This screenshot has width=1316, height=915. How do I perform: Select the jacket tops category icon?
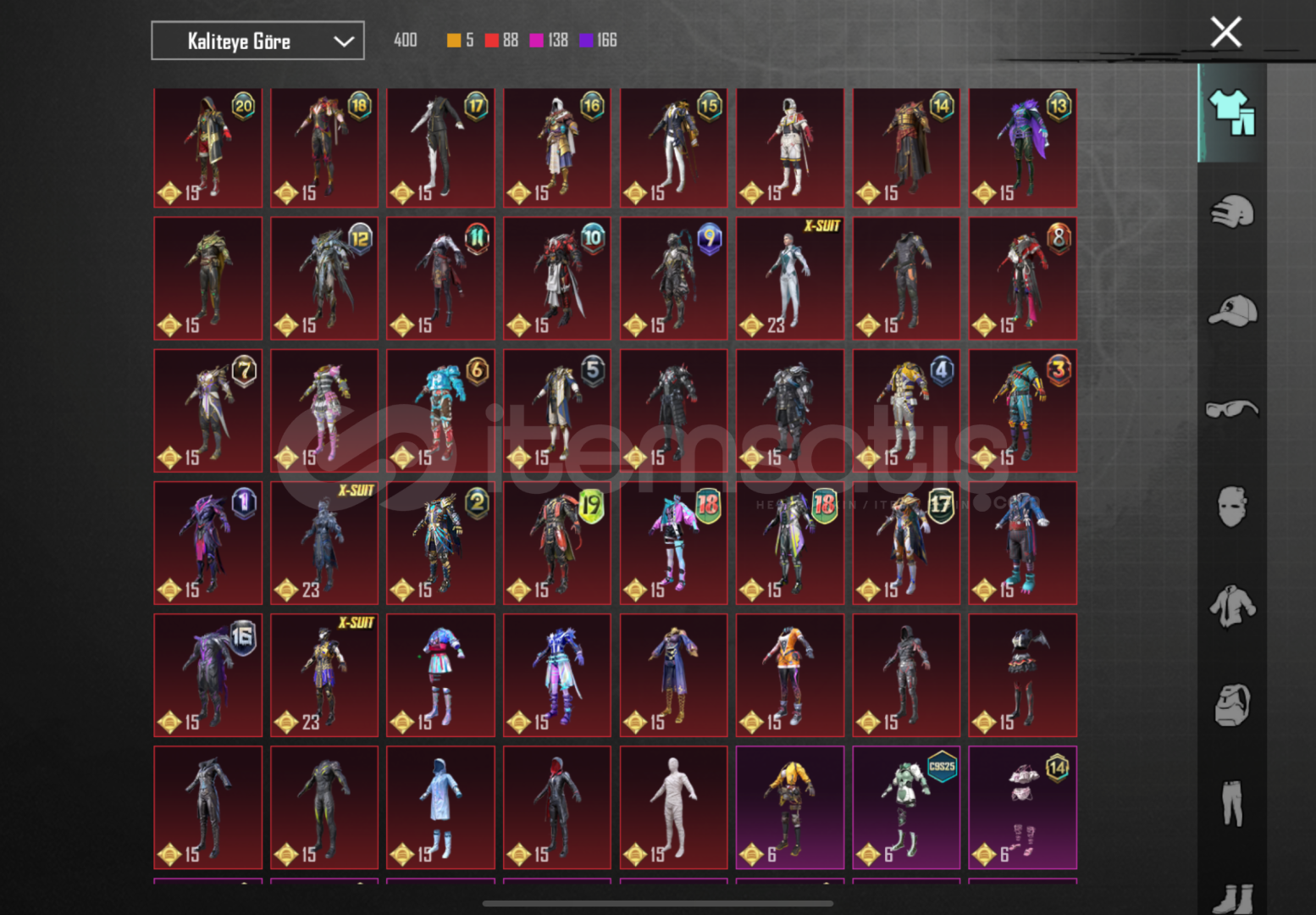point(1232,606)
